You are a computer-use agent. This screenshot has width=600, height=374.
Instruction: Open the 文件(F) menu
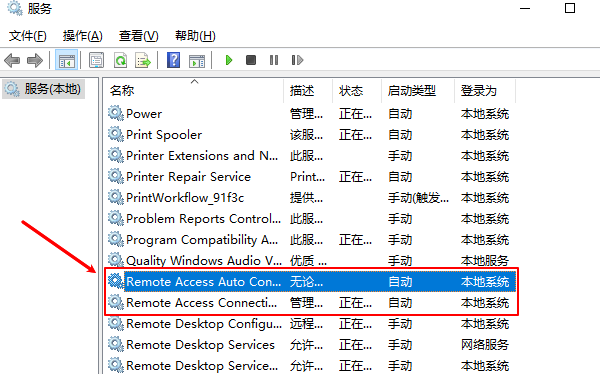[x=28, y=36]
